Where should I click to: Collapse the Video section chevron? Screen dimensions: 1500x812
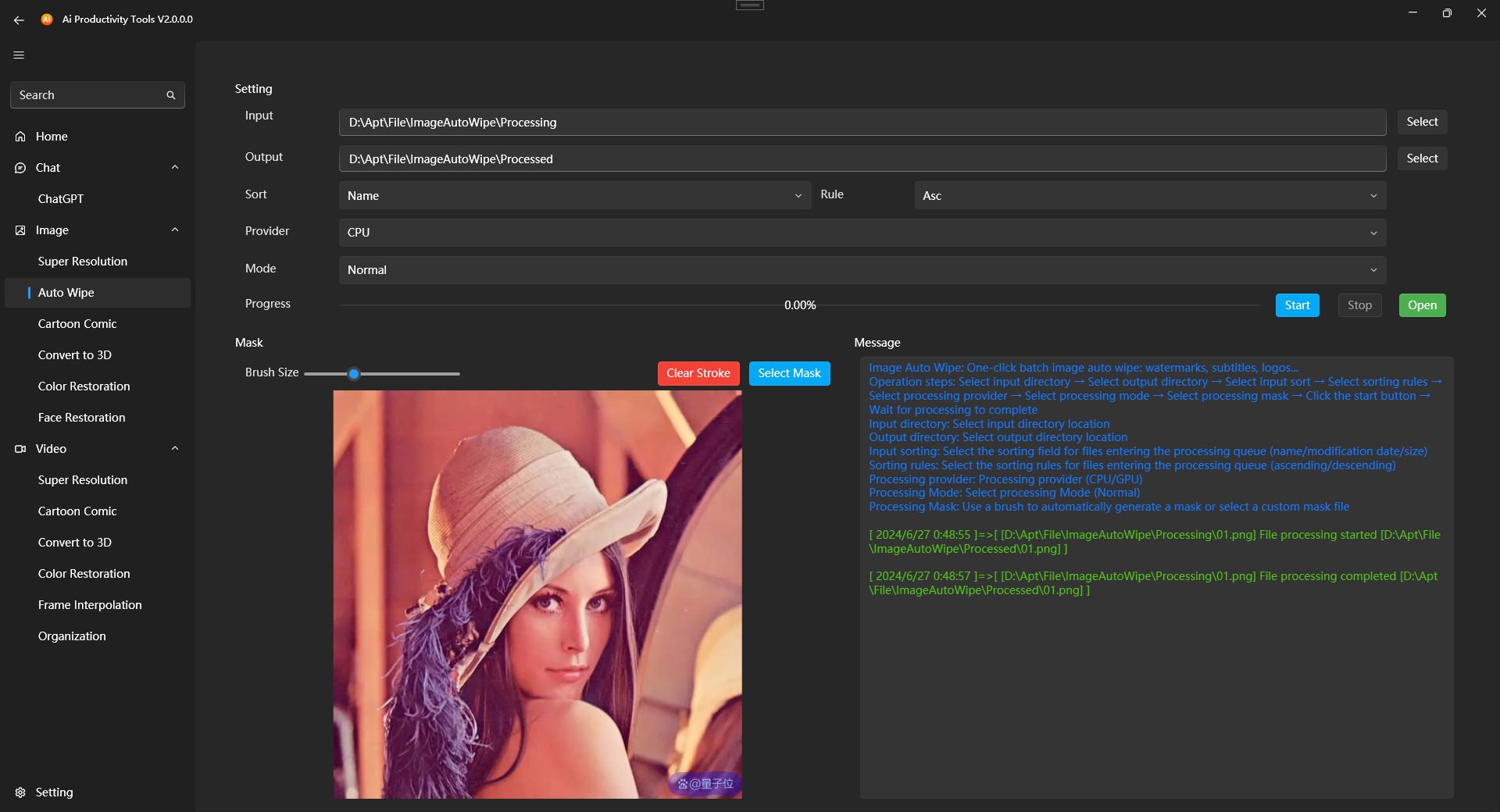[x=175, y=448]
